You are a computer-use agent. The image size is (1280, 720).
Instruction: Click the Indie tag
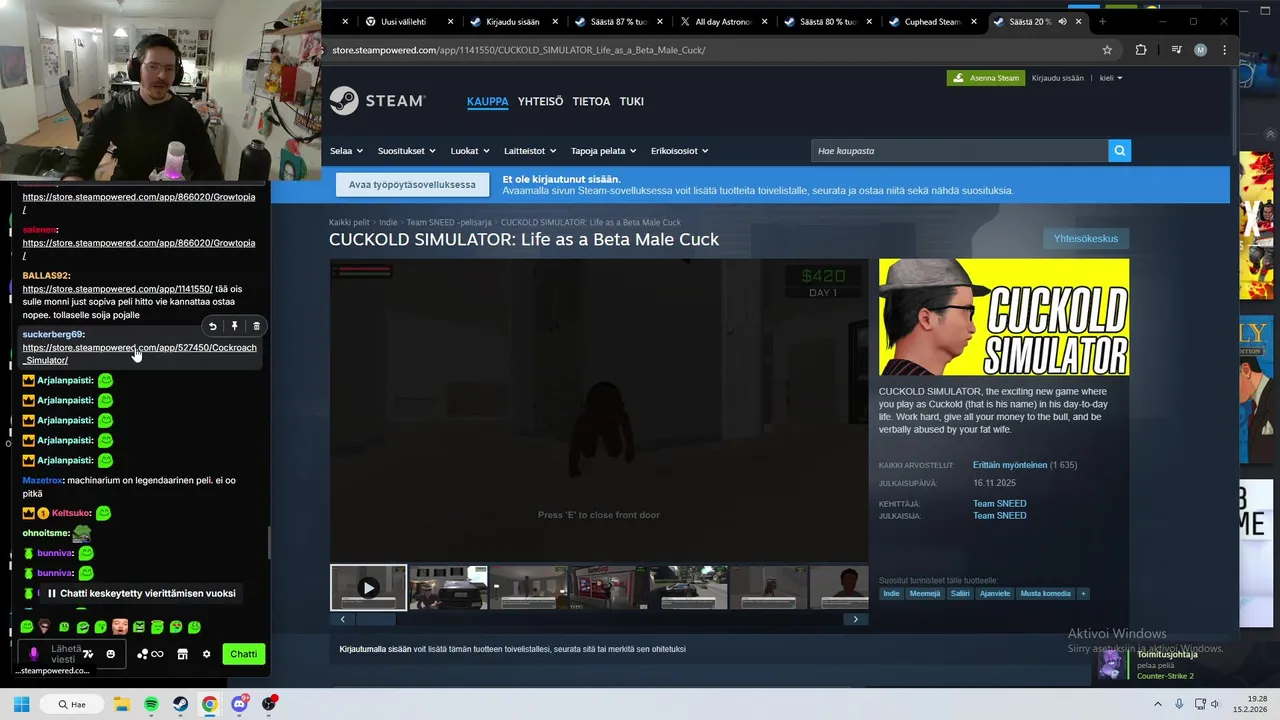click(x=891, y=594)
